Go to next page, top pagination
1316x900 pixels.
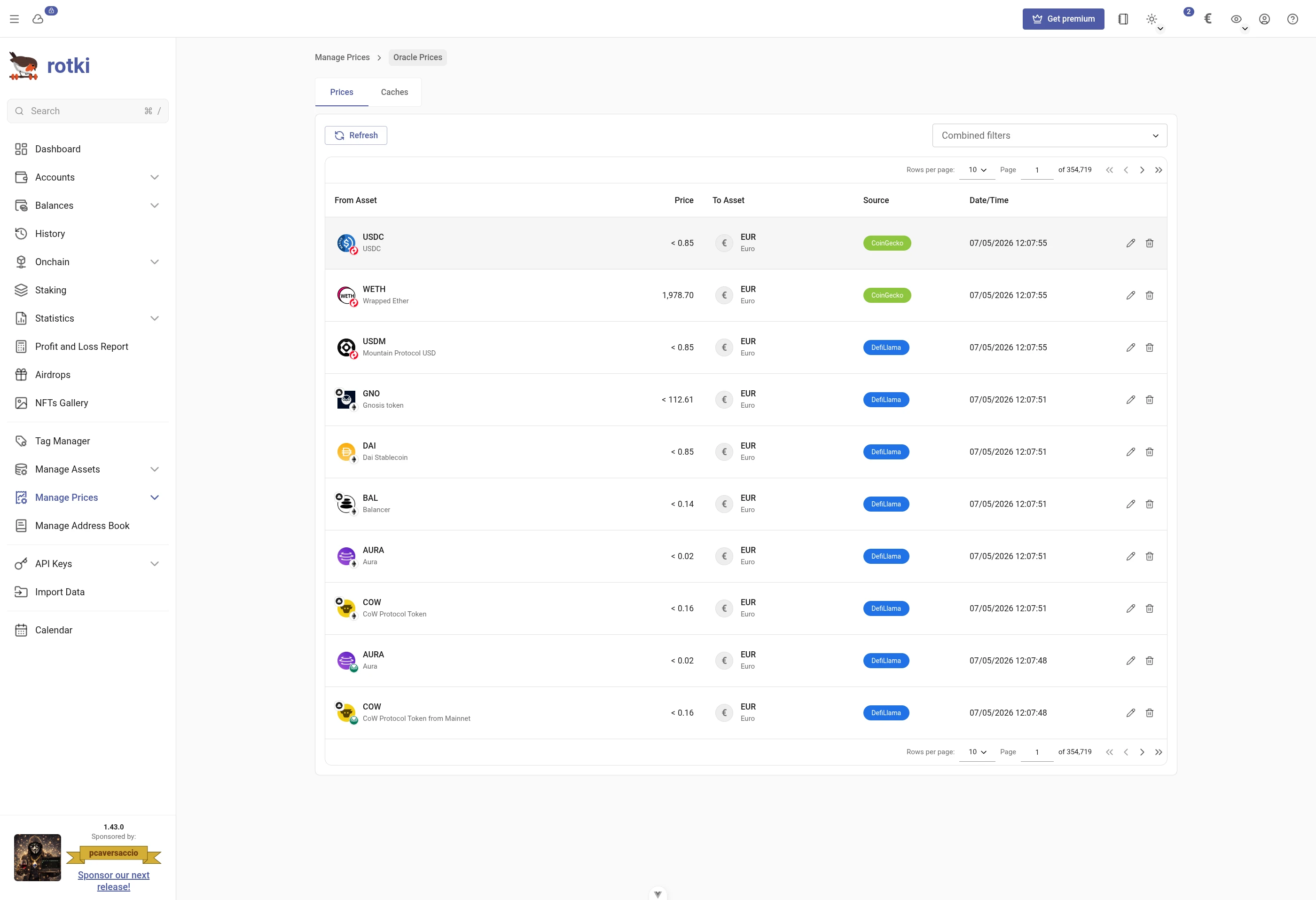click(x=1142, y=170)
